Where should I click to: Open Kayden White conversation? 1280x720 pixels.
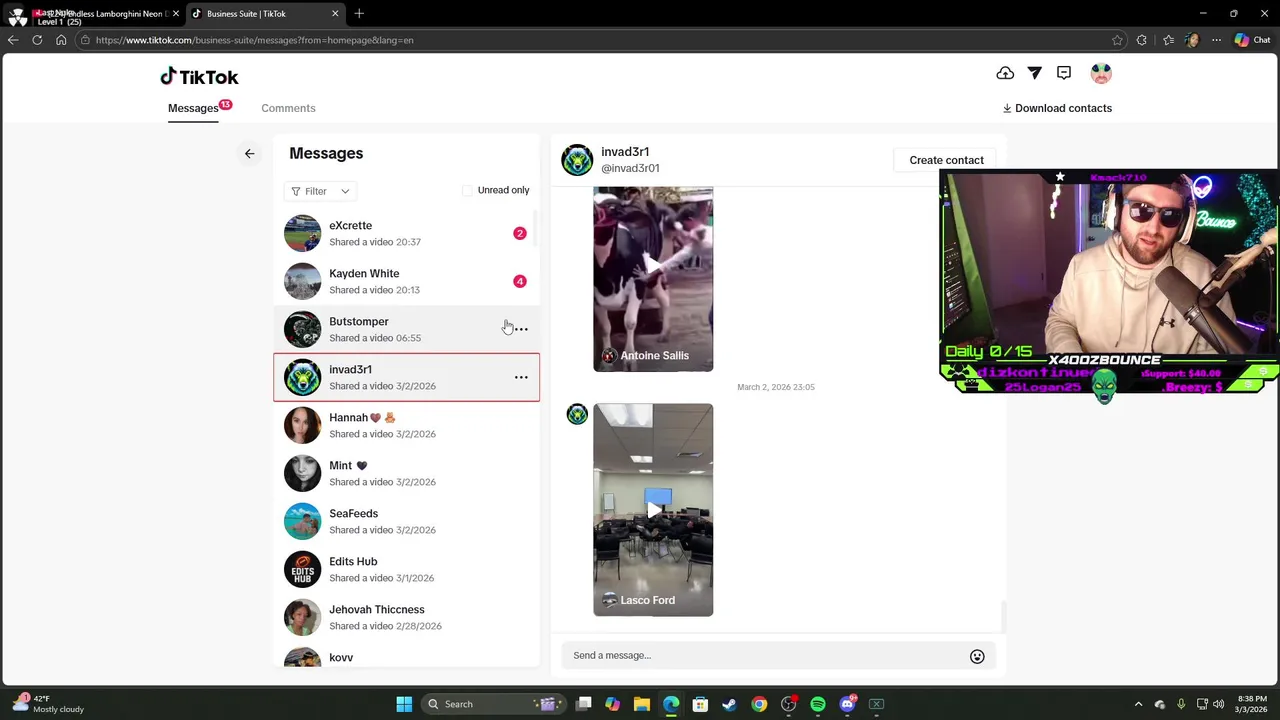406,281
